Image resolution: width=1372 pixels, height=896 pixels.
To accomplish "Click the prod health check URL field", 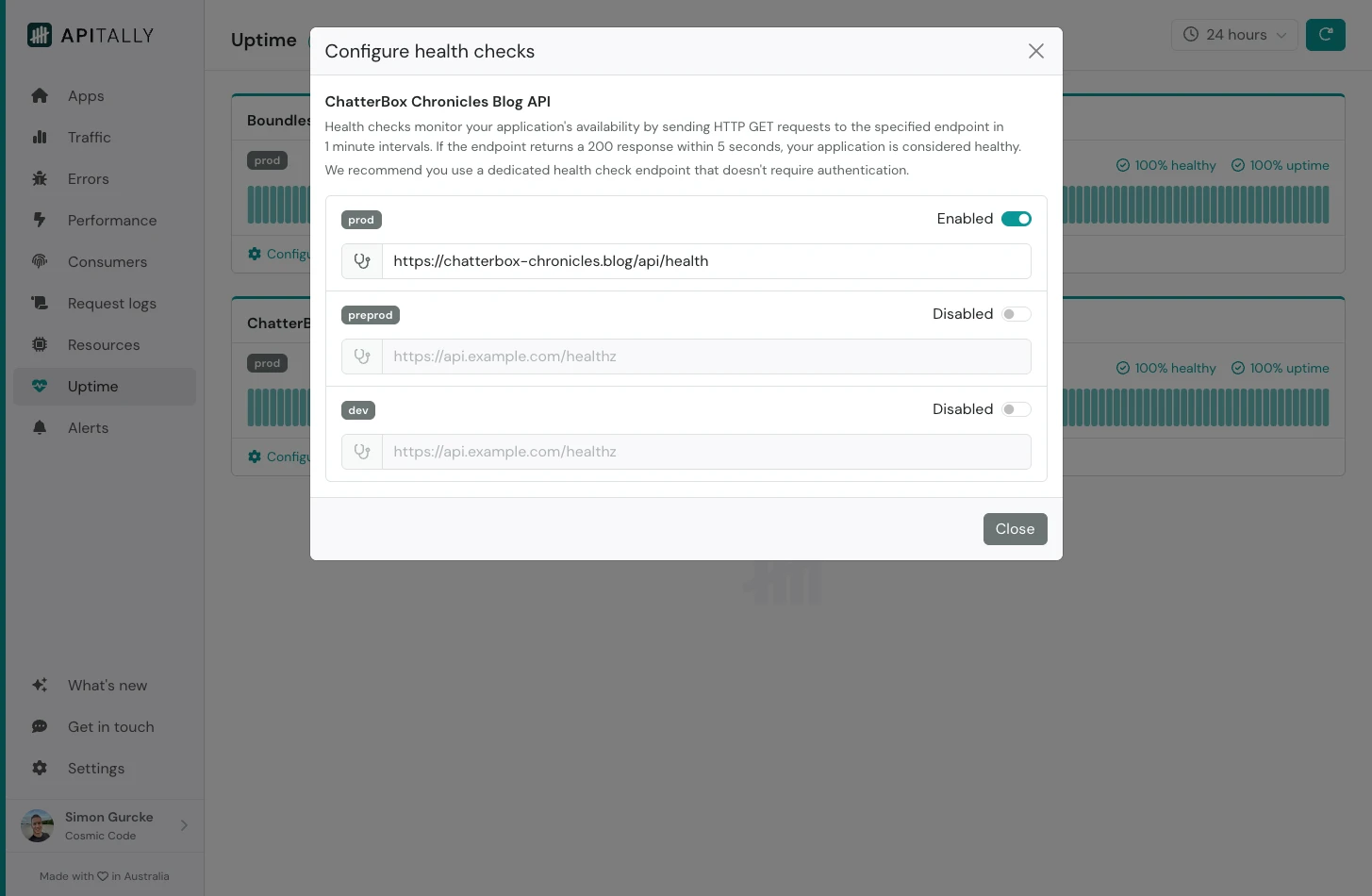I will [x=706, y=261].
